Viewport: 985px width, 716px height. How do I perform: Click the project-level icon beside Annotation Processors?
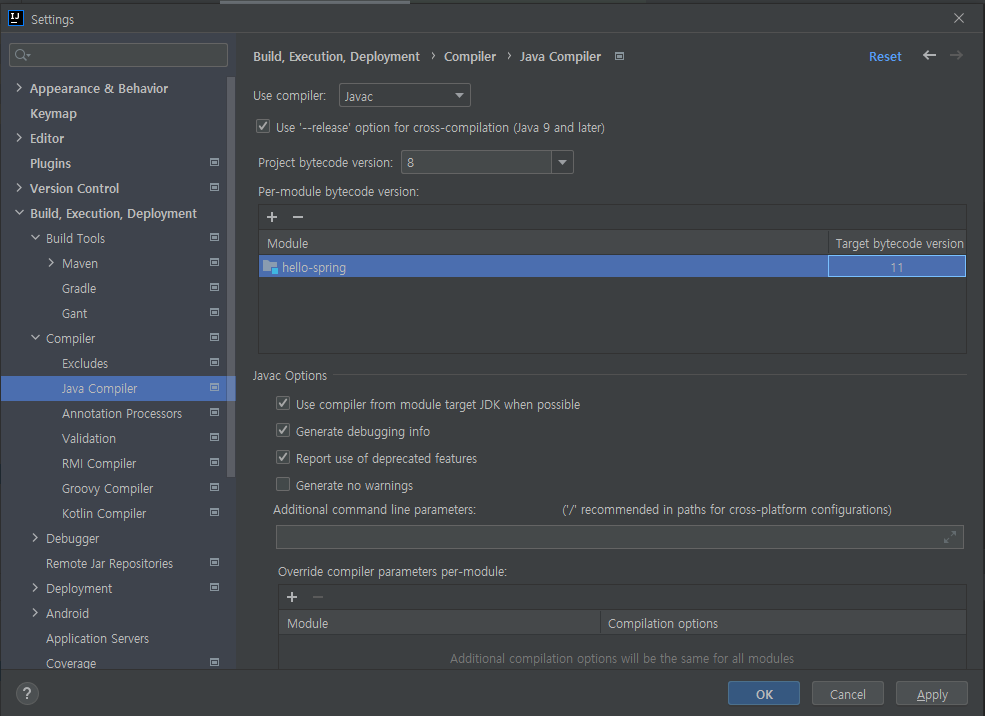point(214,412)
